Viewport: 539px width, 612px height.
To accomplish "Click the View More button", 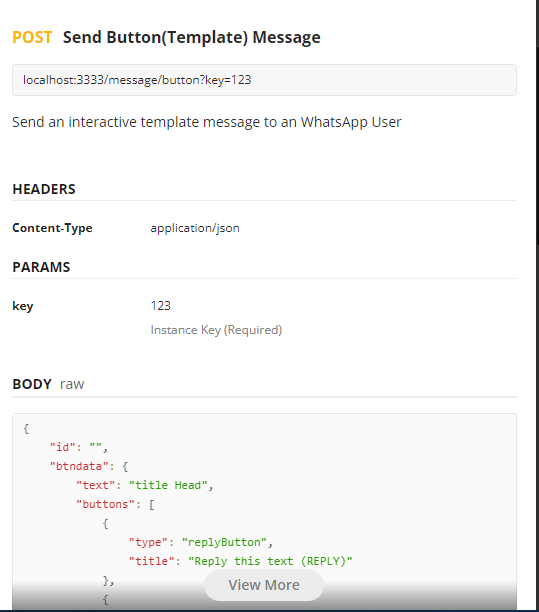I will (264, 585).
